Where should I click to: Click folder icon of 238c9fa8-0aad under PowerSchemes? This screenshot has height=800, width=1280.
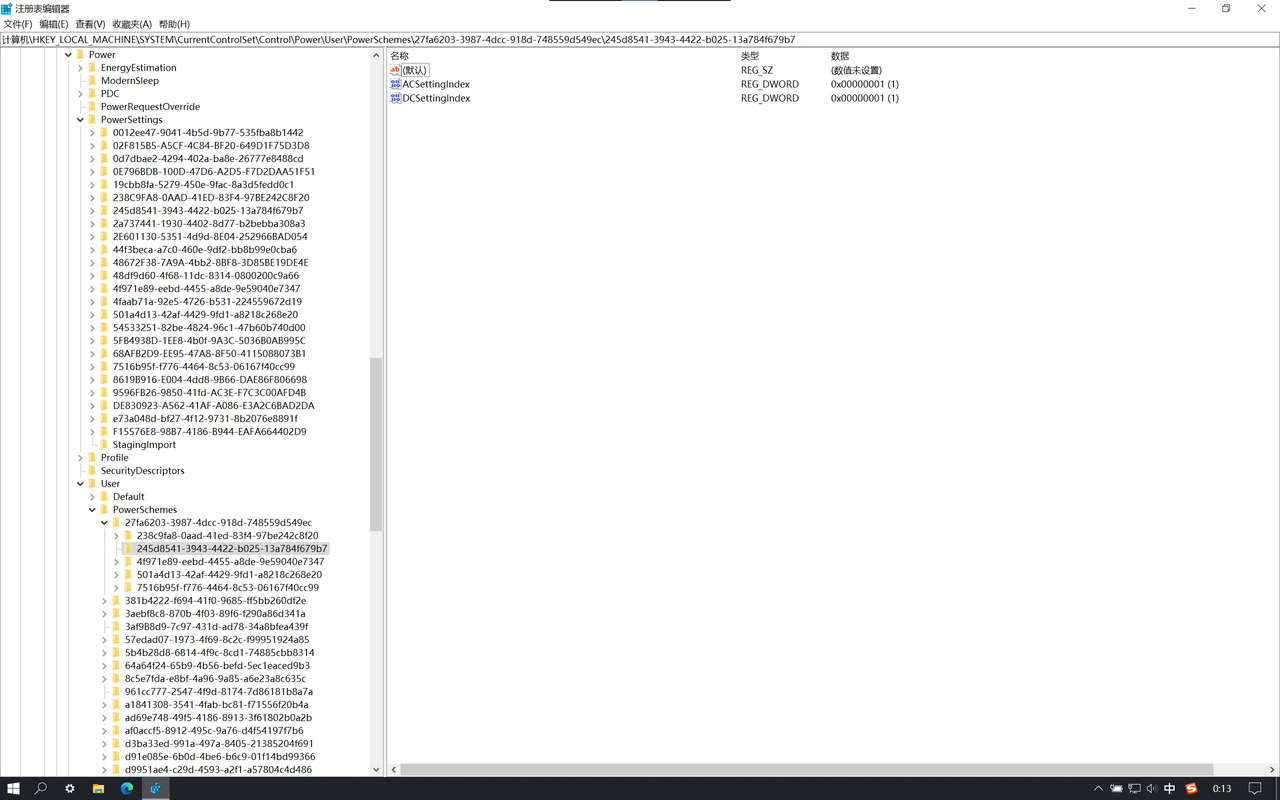pyautogui.click(x=128, y=536)
